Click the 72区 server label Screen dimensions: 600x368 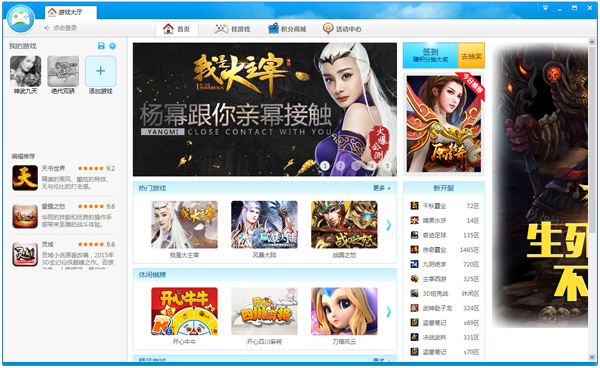click(x=473, y=206)
